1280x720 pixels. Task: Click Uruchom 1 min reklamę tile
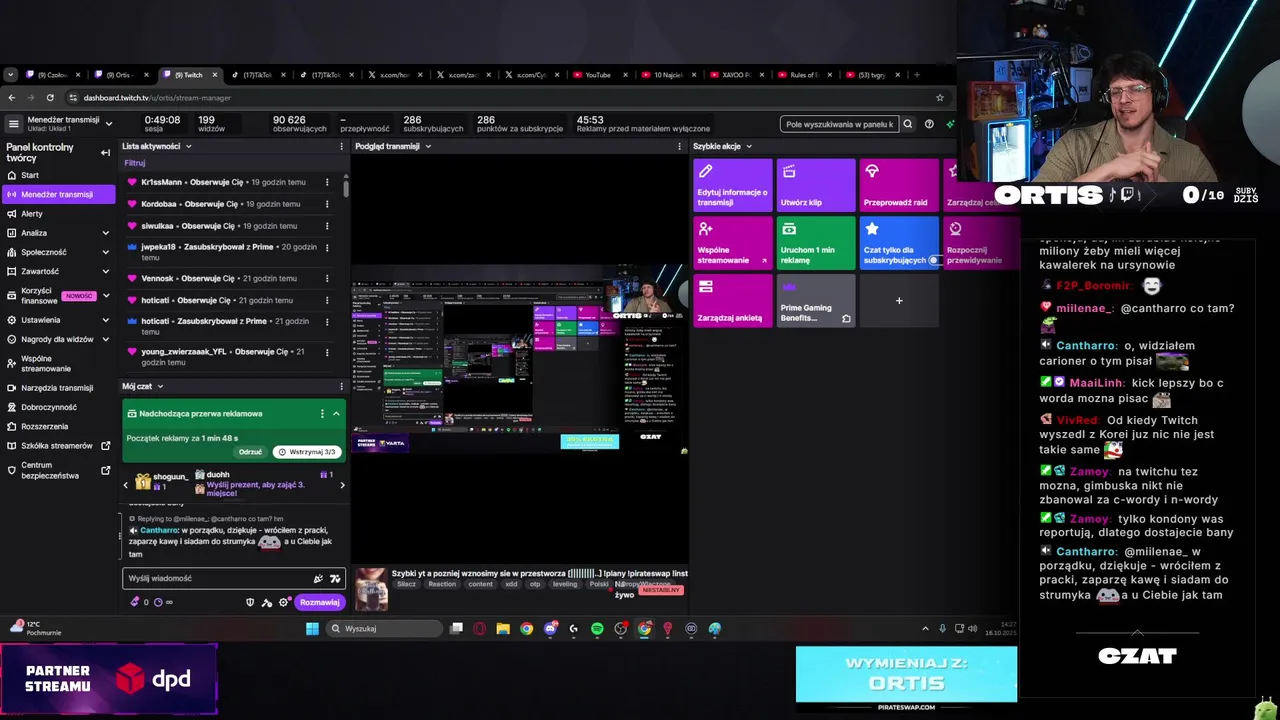click(816, 243)
